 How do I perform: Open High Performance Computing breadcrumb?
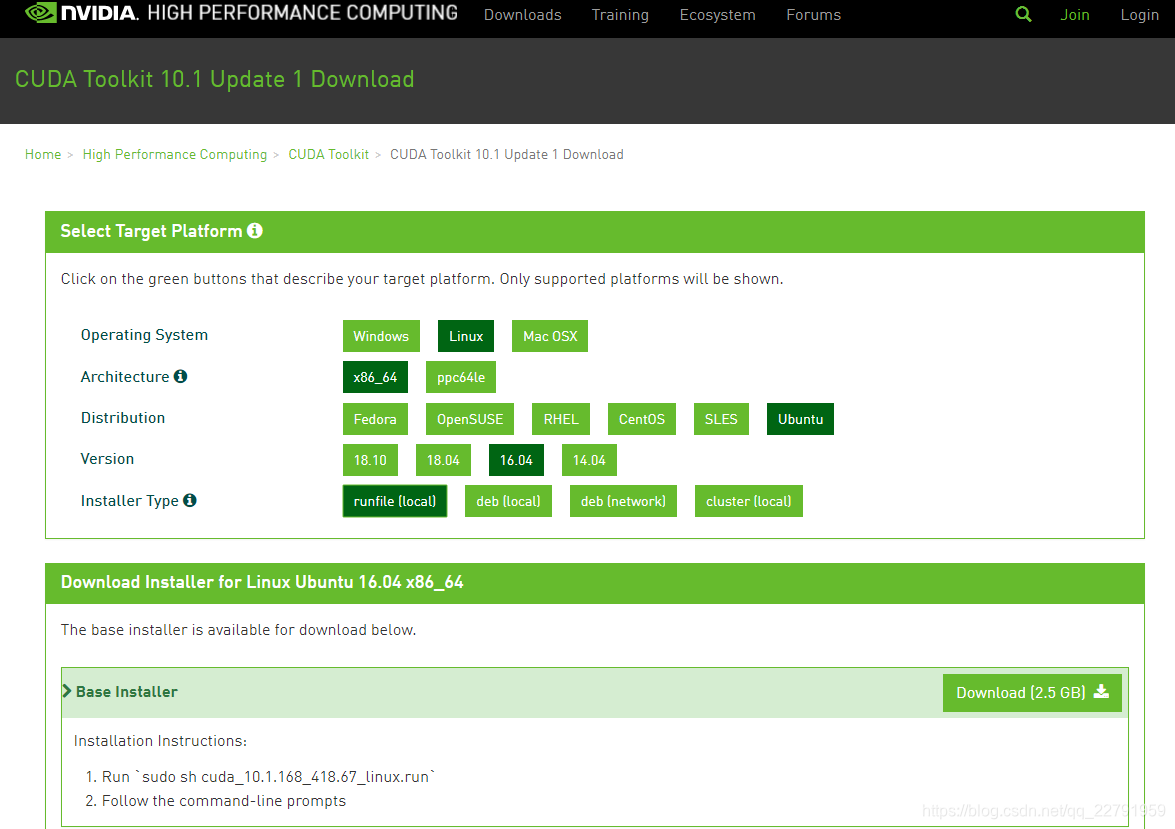[175, 154]
